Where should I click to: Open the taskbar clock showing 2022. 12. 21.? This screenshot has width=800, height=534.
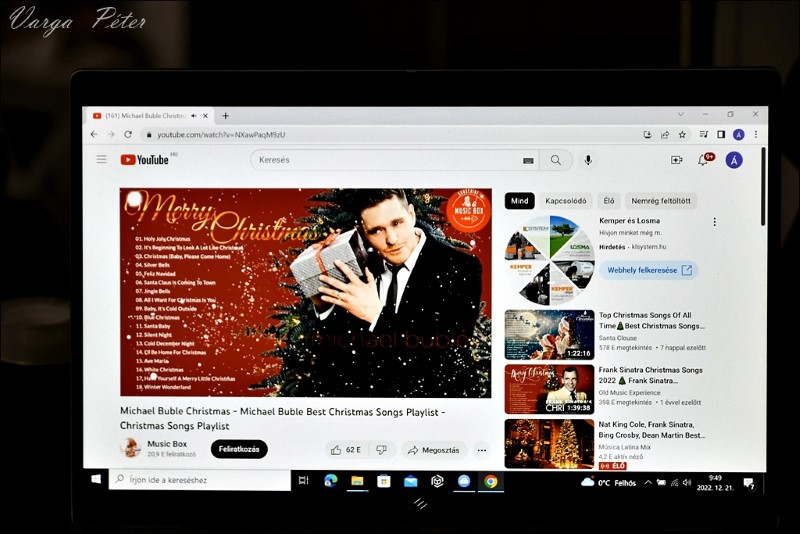click(716, 482)
